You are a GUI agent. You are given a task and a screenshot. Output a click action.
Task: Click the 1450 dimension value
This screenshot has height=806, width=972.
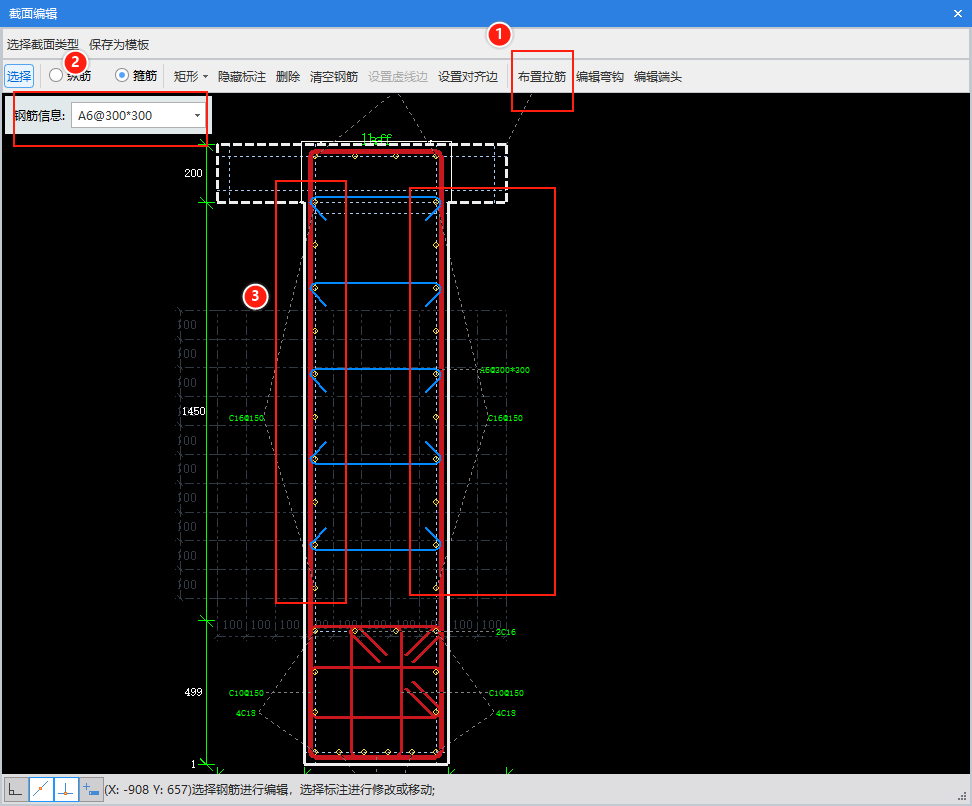pos(193,411)
